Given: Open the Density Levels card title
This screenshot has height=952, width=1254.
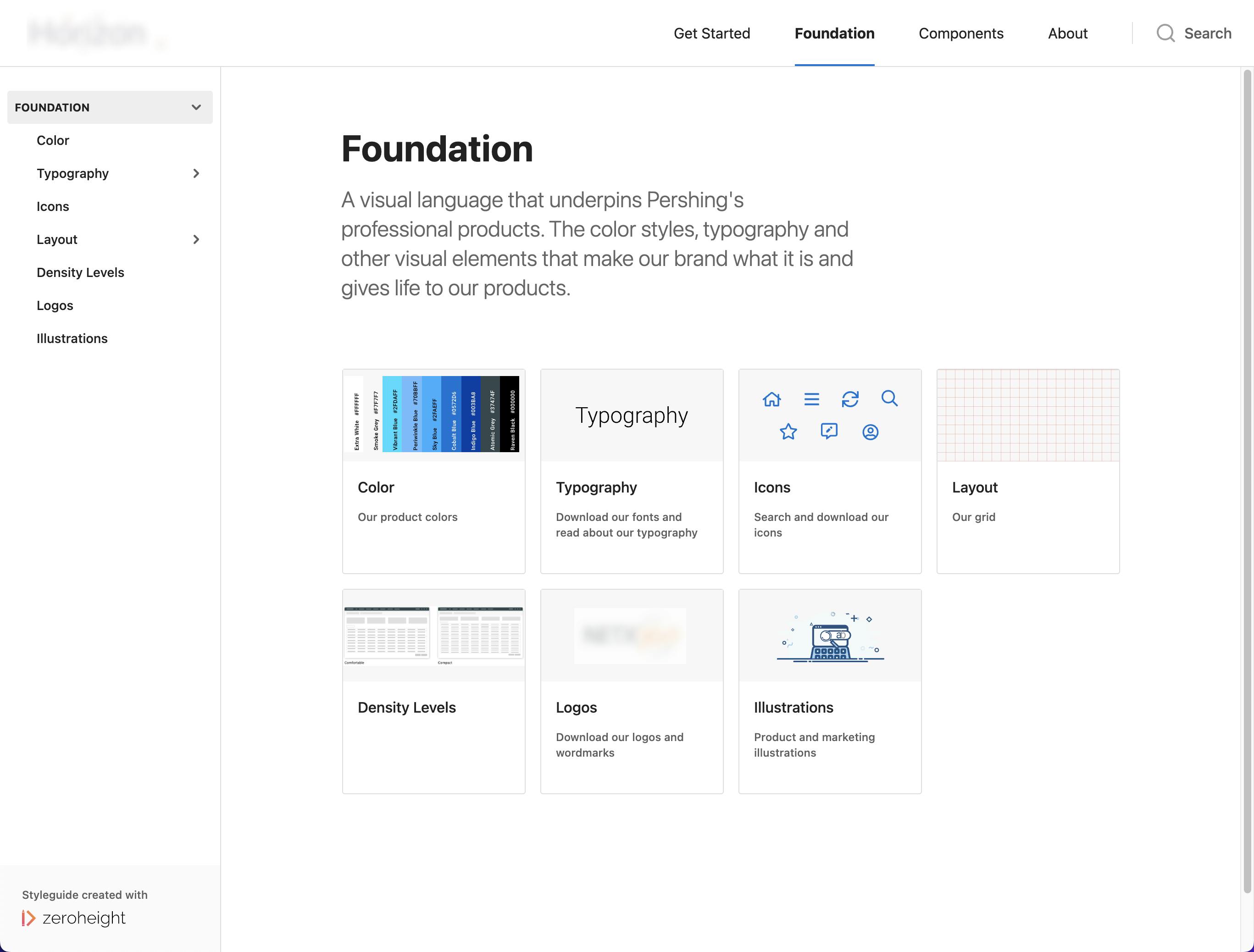Looking at the screenshot, I should point(406,707).
